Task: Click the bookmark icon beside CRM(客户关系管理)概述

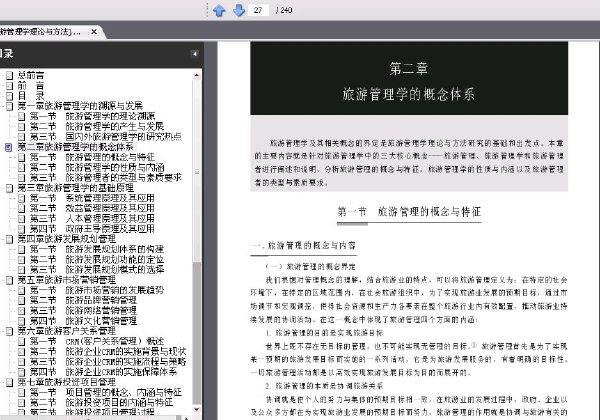Action: point(22,341)
